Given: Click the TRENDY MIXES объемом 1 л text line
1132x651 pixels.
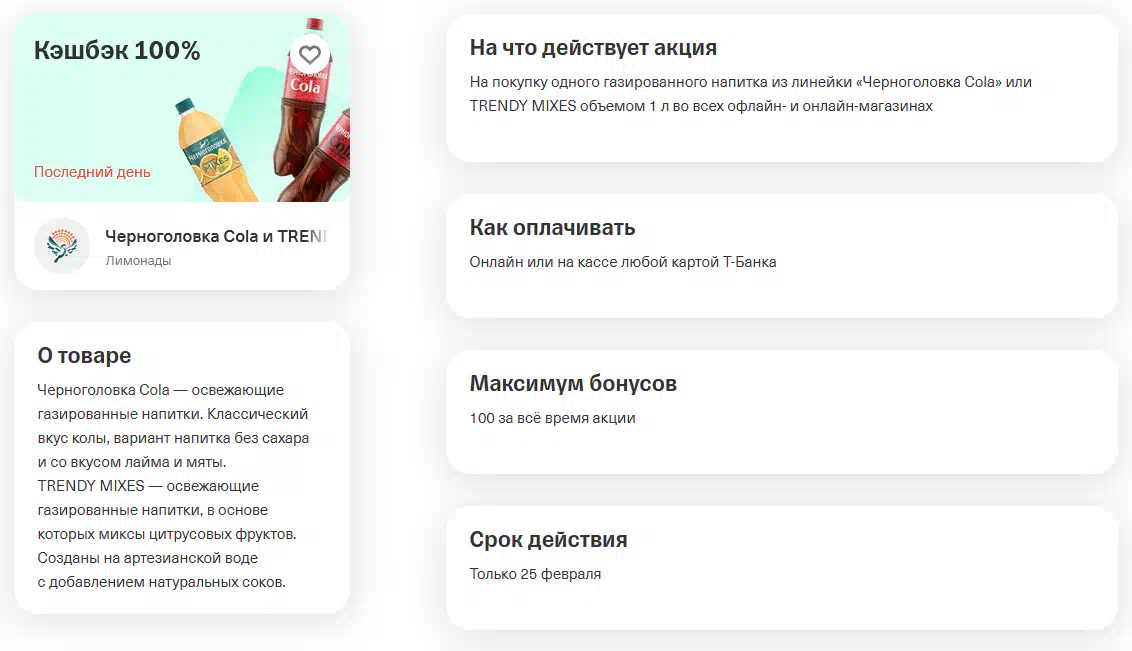Looking at the screenshot, I should (701, 106).
